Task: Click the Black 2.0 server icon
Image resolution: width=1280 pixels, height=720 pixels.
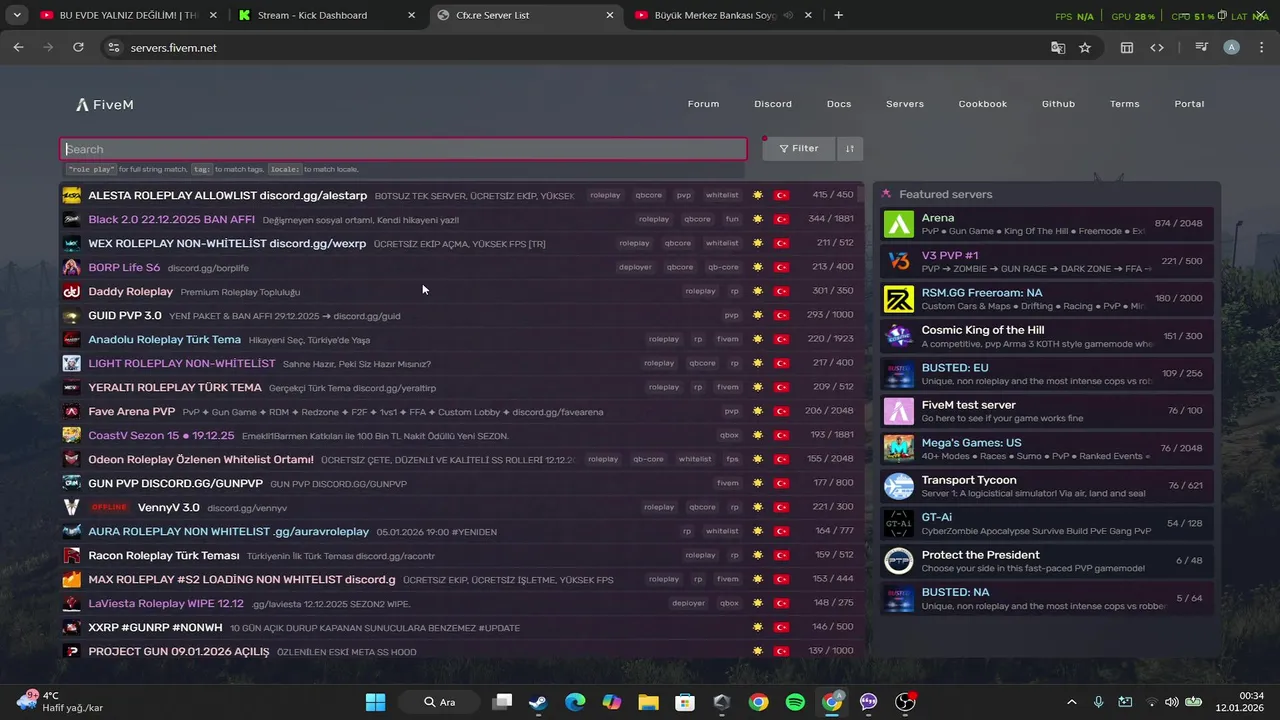Action: tap(72, 220)
